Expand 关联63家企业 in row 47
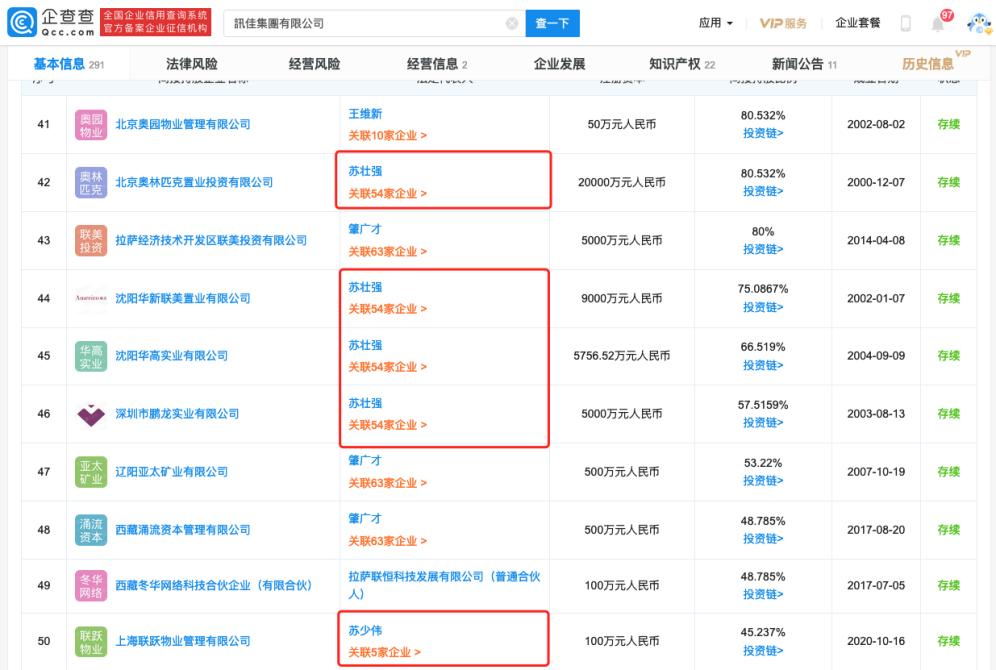The height and width of the screenshot is (670, 996). (387, 483)
